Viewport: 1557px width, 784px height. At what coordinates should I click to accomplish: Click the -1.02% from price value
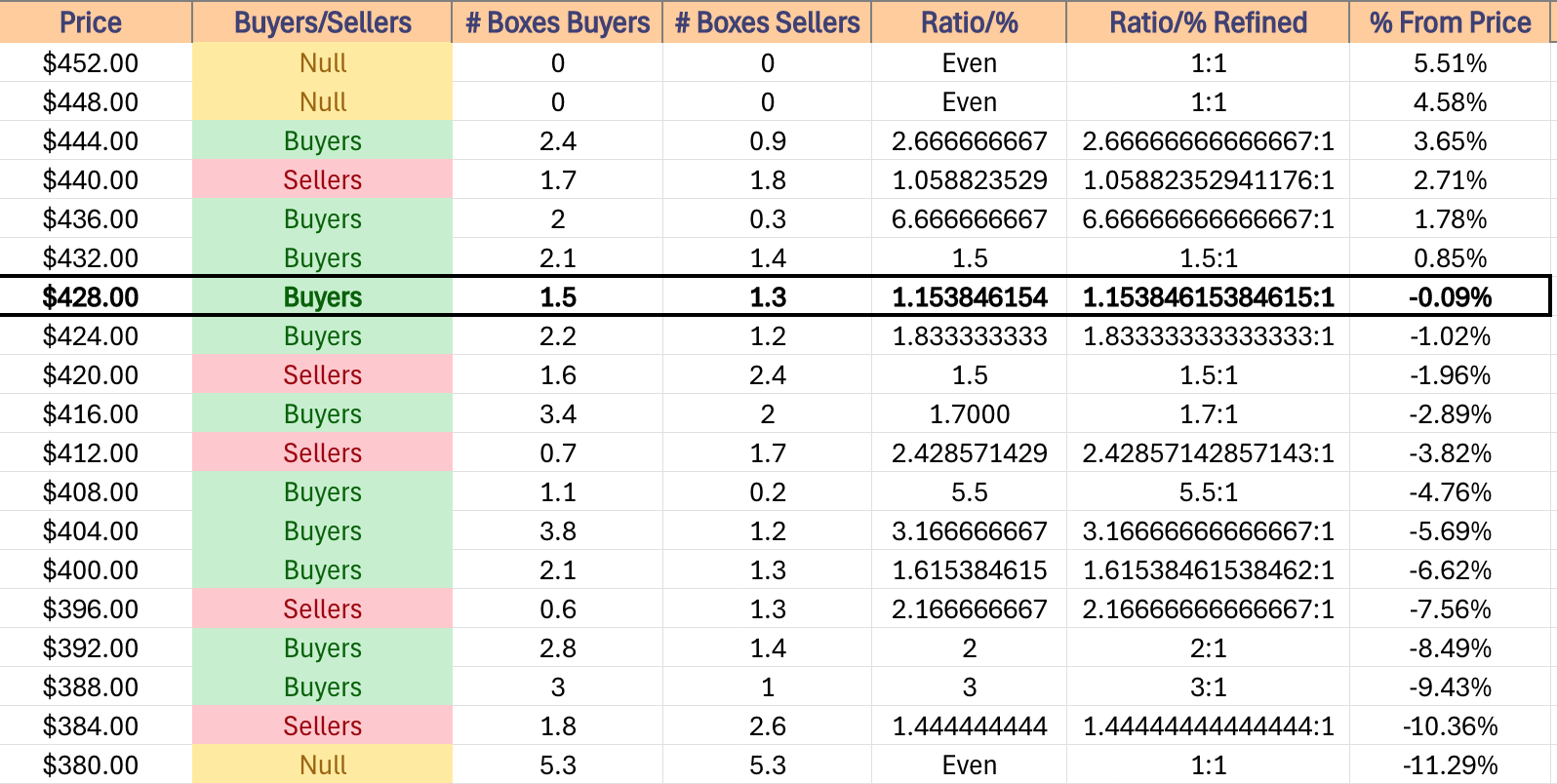point(1451,336)
